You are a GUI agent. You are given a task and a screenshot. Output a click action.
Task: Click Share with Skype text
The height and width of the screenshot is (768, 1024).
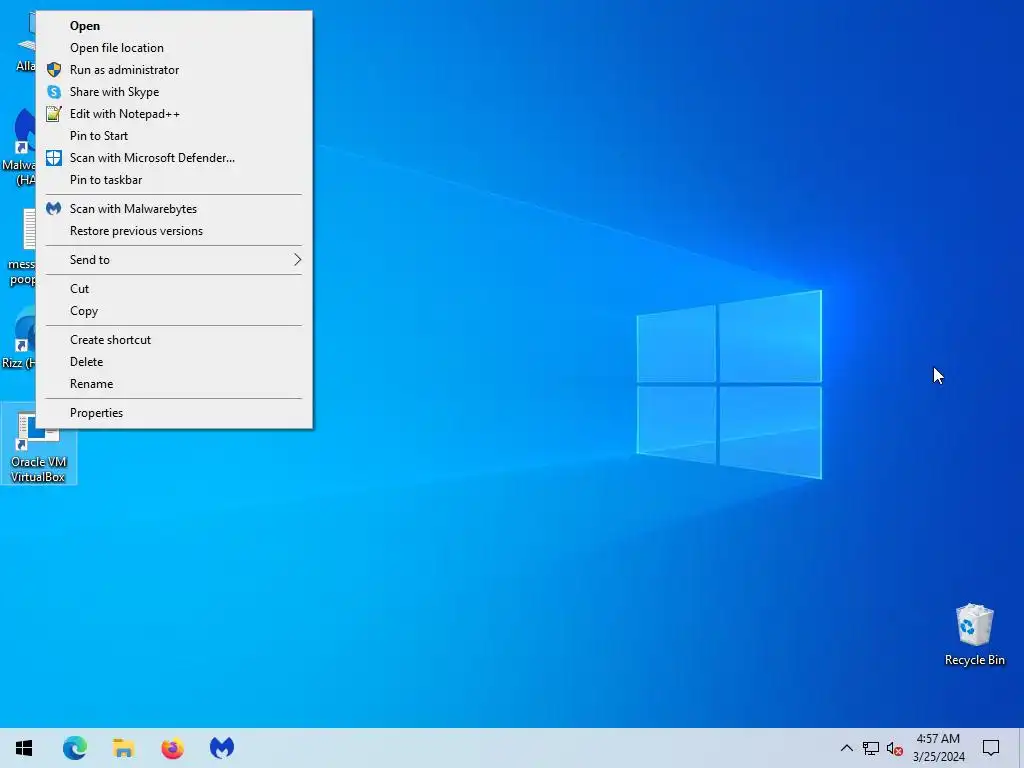pos(114,92)
